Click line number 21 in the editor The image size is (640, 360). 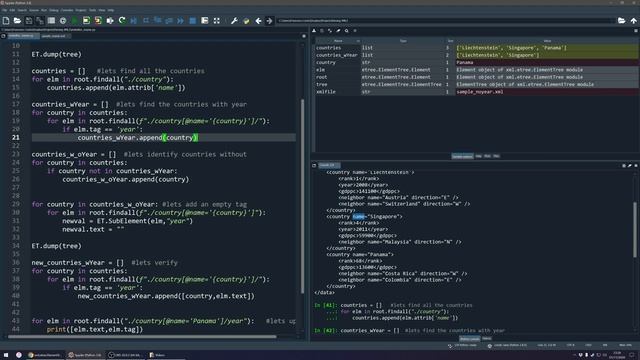click(x=16, y=138)
